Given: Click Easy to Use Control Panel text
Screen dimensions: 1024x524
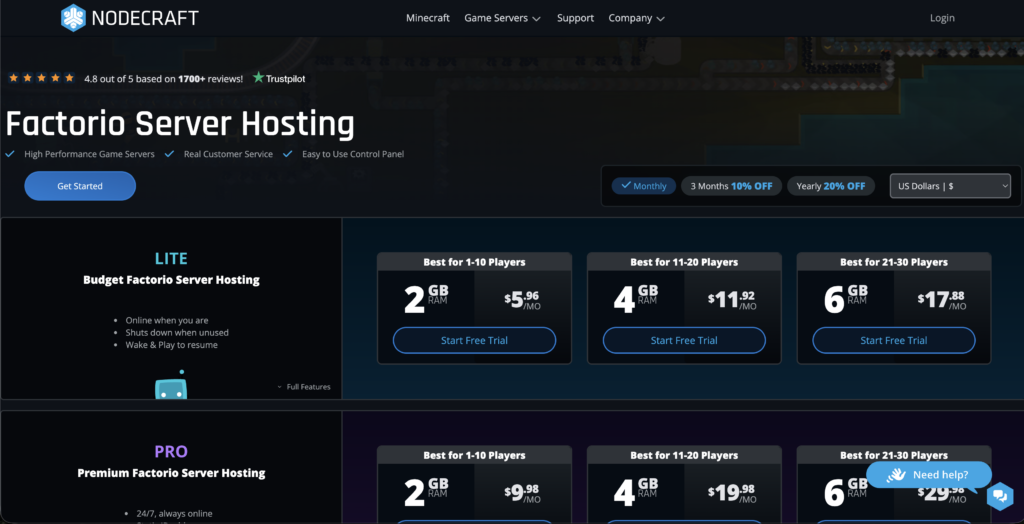Looking at the screenshot, I should point(353,154).
